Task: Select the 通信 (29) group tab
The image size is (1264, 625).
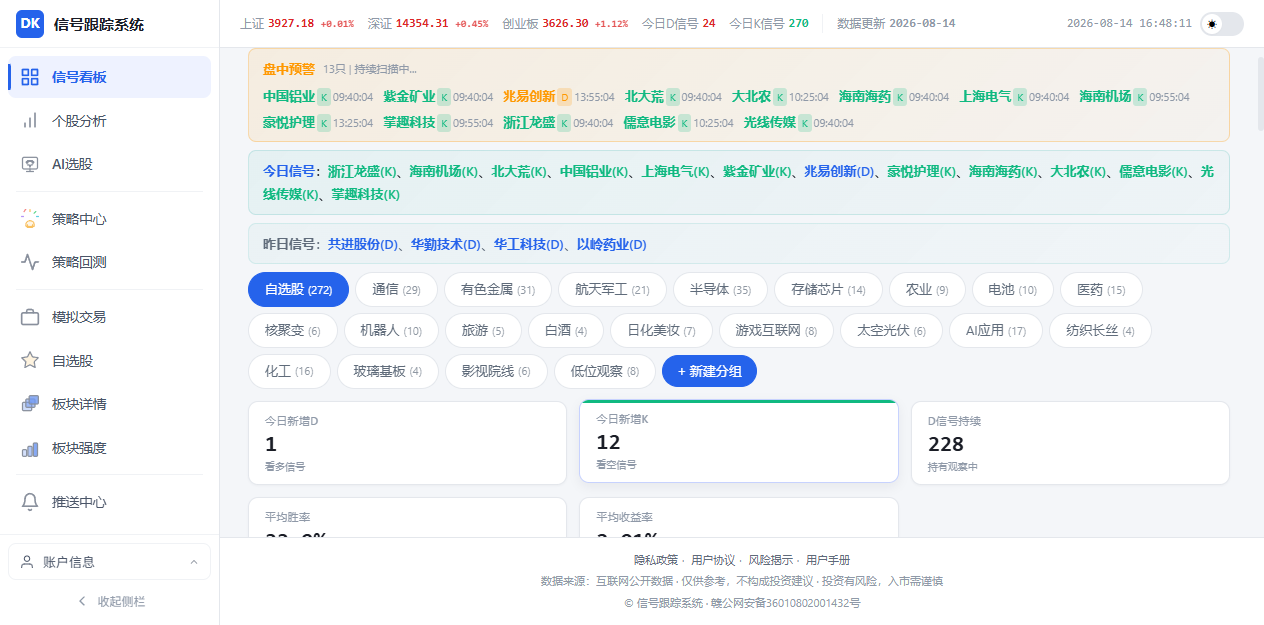Action: 396,290
